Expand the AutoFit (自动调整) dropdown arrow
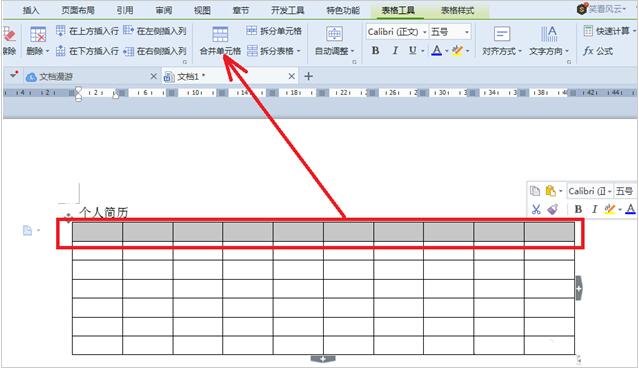 (352, 51)
